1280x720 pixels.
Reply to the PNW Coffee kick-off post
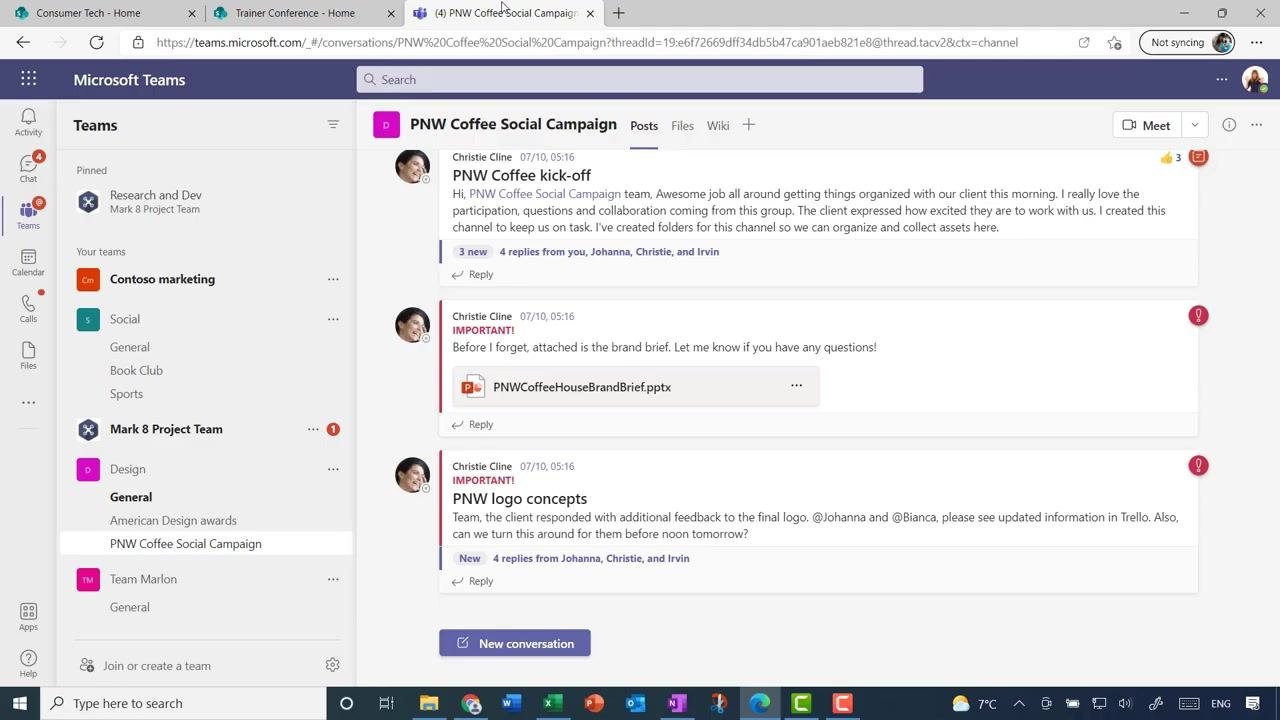point(472,274)
